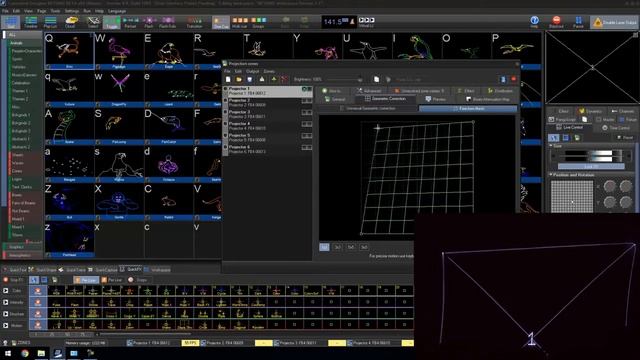Tick the Universal Geometric Correction checkbox
Image resolution: width=640 pixels, height=360 pixels.
coord(342,109)
